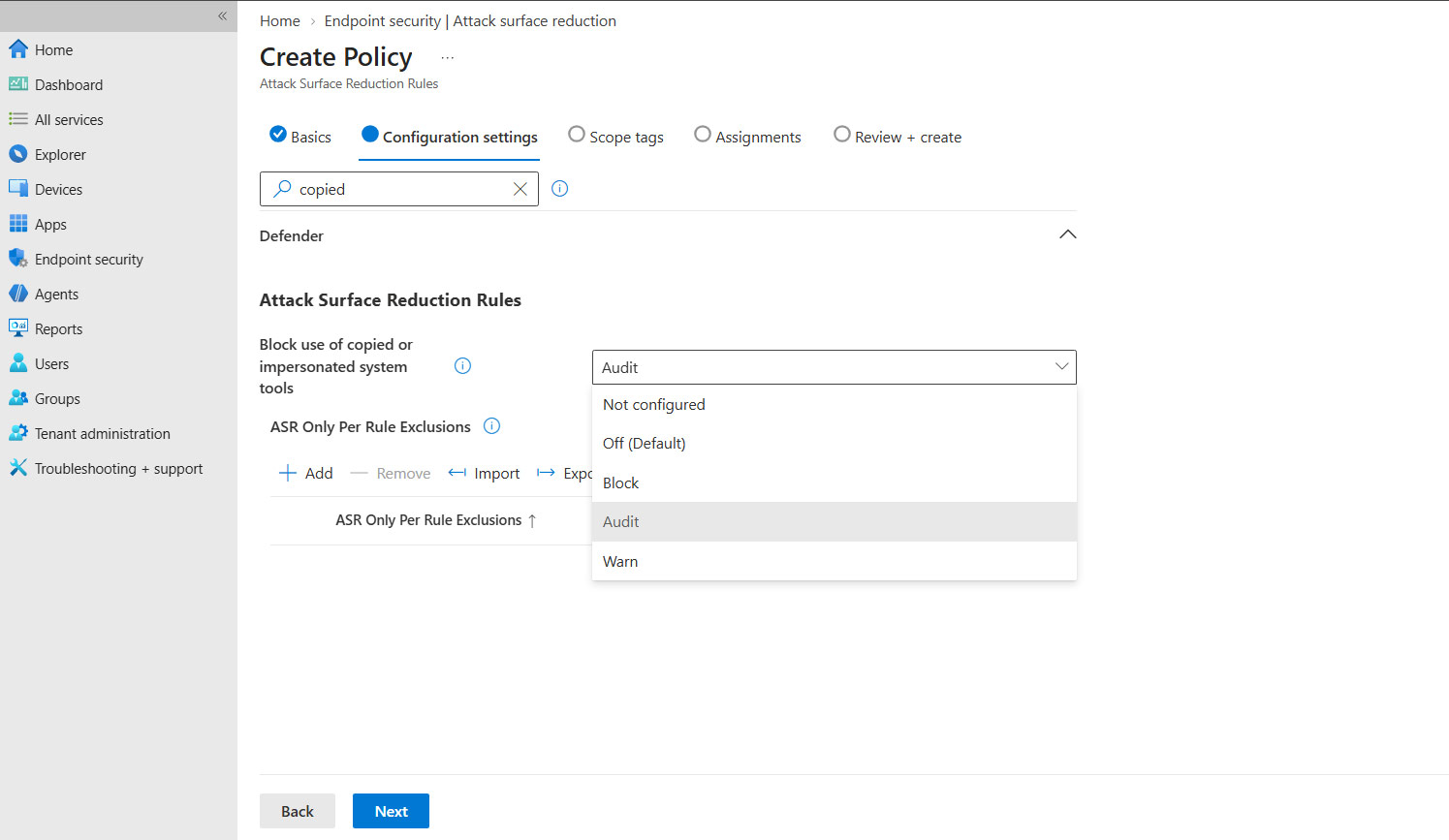Open Tenant administration gear icon
Viewport: 1449px width, 840px height.
[x=18, y=433]
